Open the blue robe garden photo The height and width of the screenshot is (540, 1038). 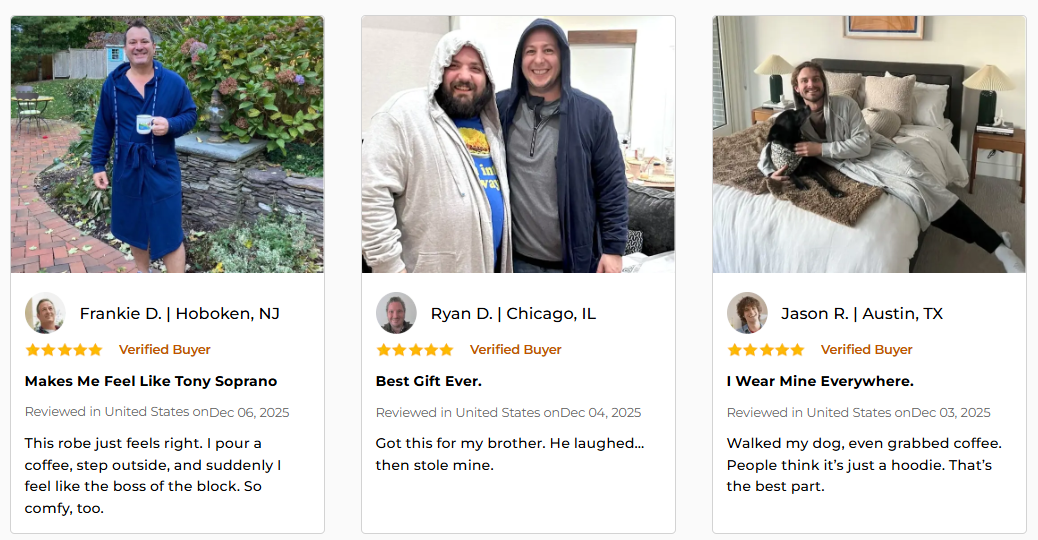click(x=167, y=144)
